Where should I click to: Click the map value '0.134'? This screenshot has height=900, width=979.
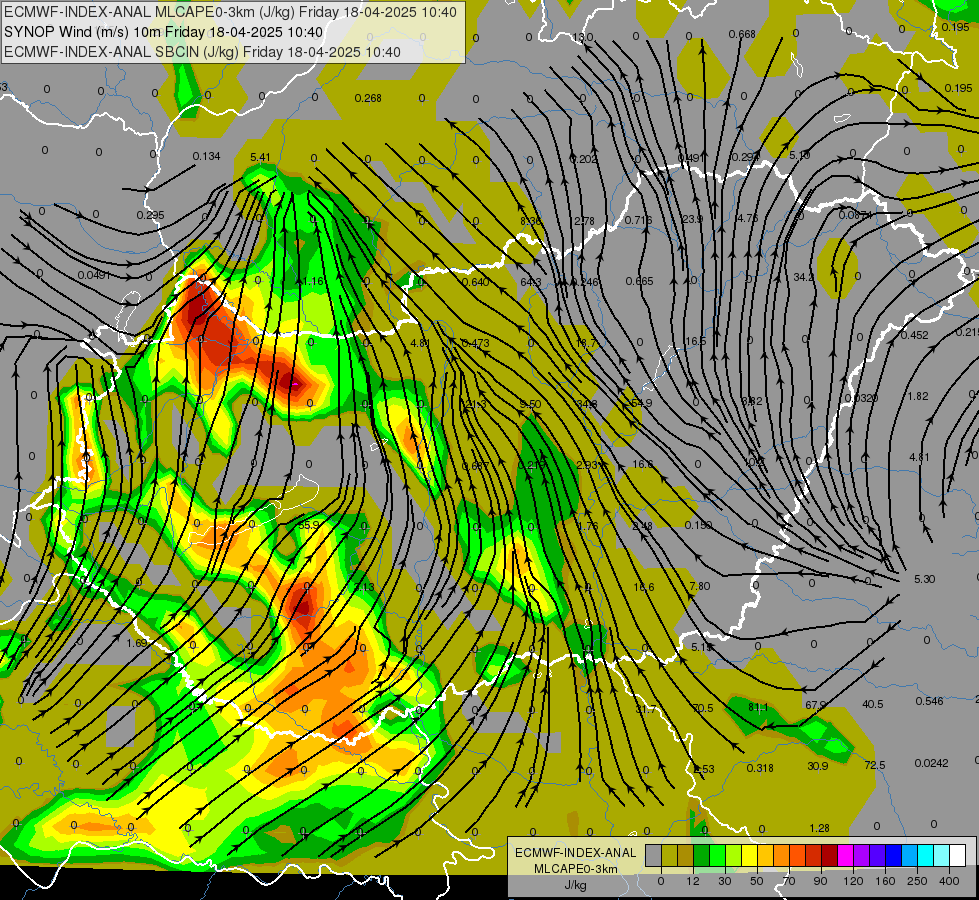[206, 156]
